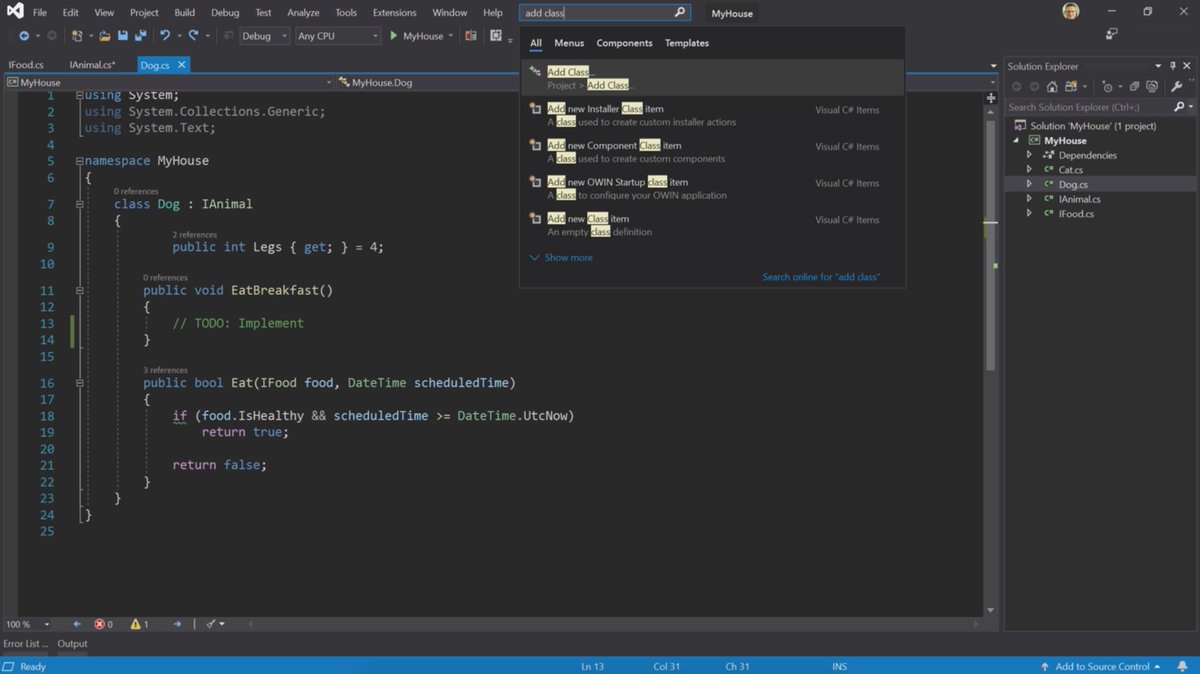Image resolution: width=1200 pixels, height=674 pixels.
Task: Start debugging with green play MyHouse
Action: (416, 36)
